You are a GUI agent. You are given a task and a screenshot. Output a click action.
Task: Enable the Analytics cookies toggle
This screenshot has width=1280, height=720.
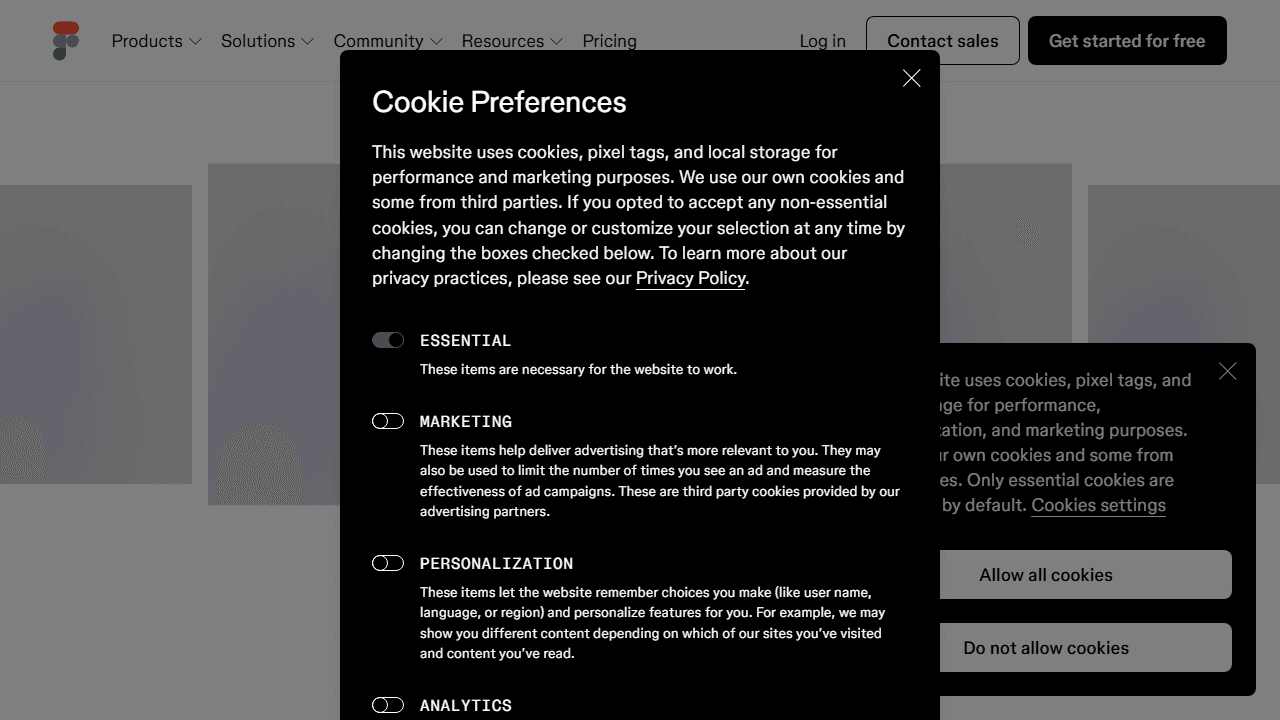(388, 705)
